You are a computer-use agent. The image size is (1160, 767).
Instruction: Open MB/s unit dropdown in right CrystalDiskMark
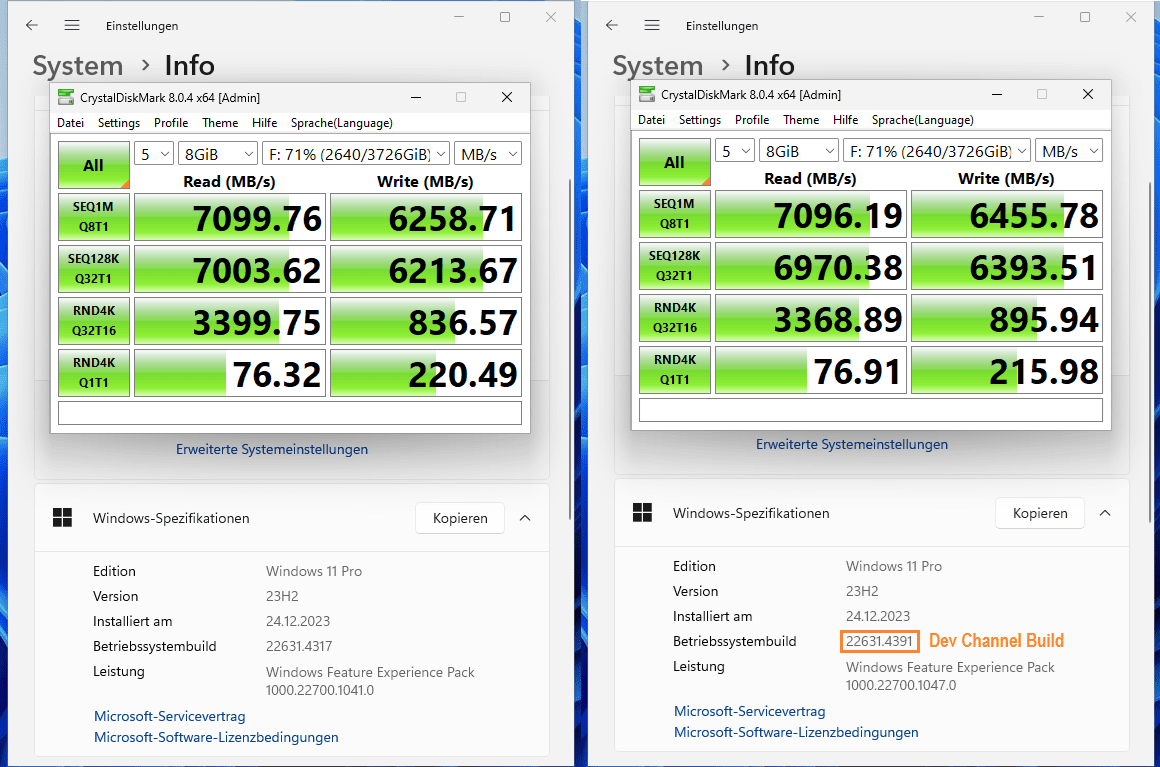click(1069, 151)
